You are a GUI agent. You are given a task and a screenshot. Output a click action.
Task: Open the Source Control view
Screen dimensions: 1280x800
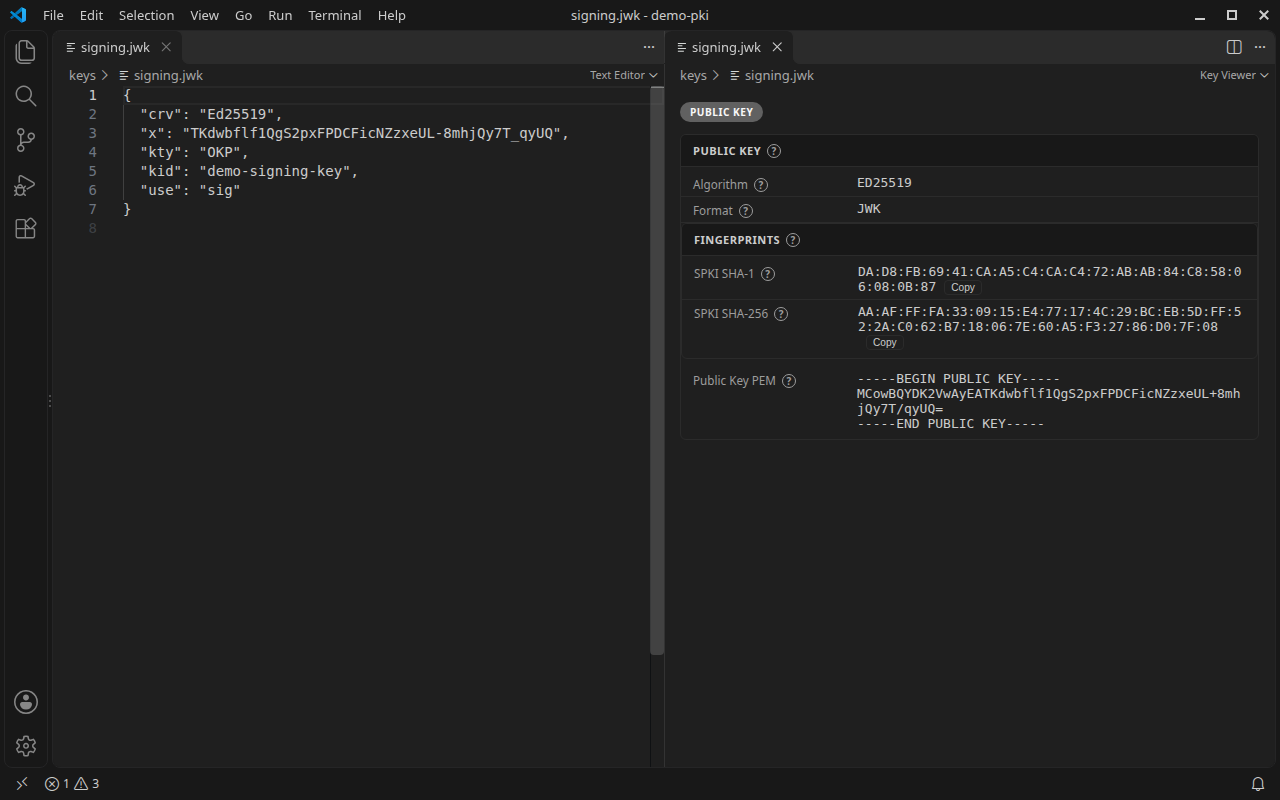[26, 140]
